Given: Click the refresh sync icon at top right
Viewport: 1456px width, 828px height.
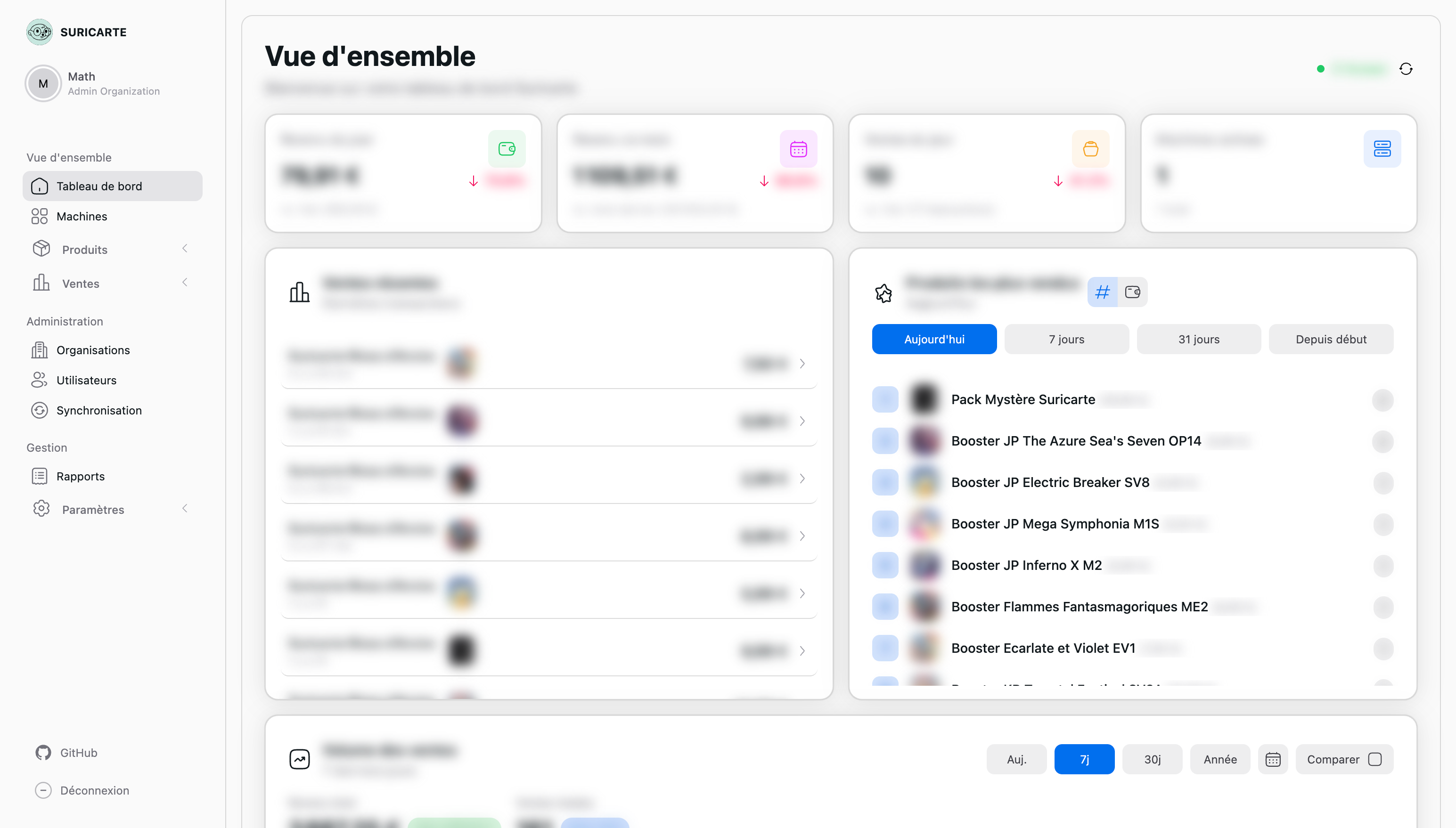Looking at the screenshot, I should 1406,69.
